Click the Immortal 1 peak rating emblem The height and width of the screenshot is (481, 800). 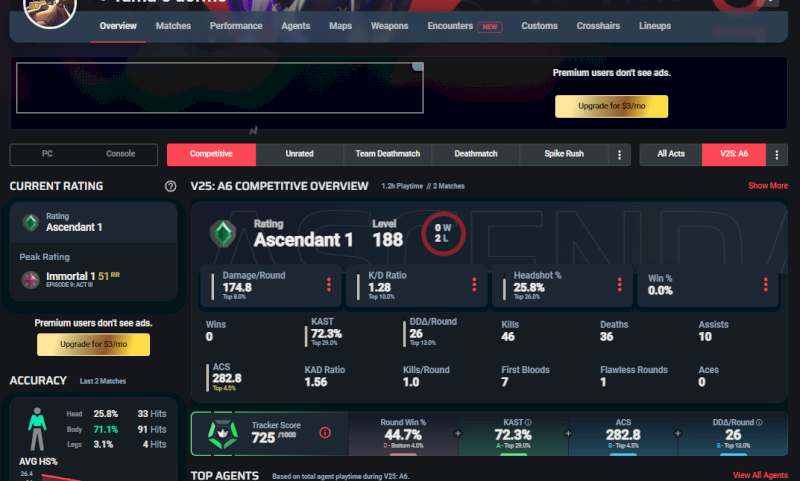(31, 280)
